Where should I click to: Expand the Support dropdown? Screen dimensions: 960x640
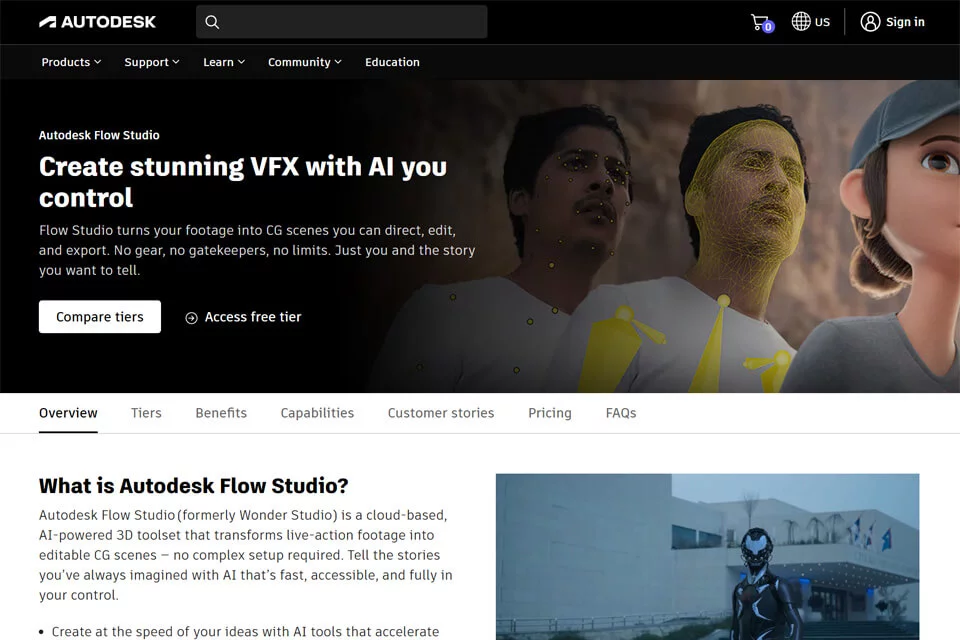pos(152,62)
